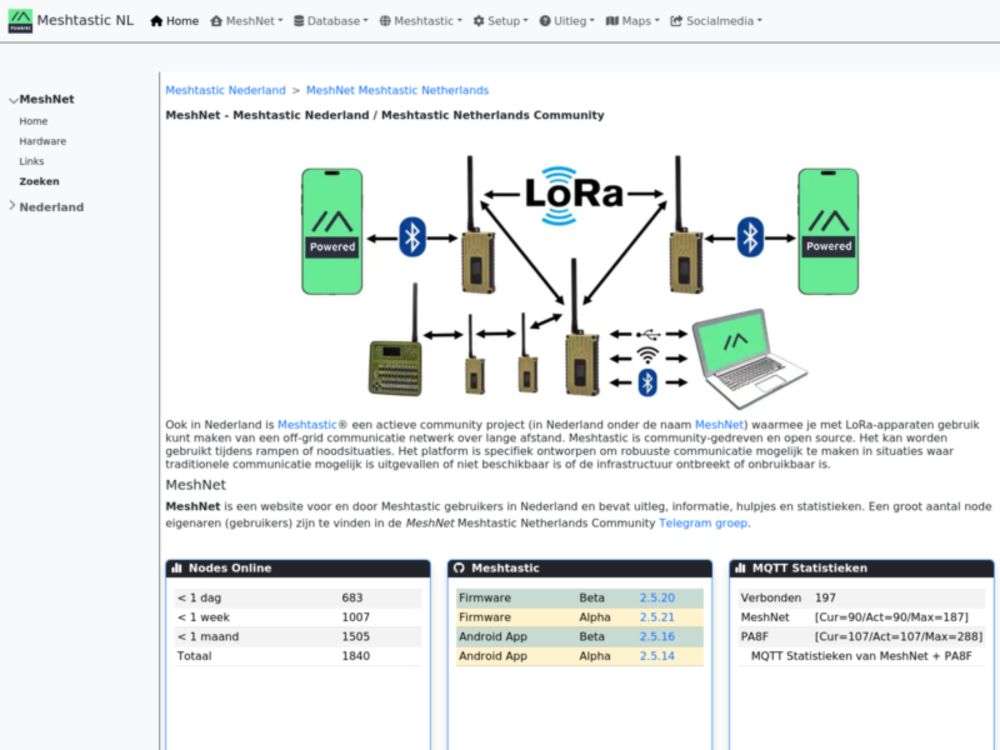The height and width of the screenshot is (750, 1000).
Task: Click the '< 1 dag' value 683
Action: click(x=352, y=598)
